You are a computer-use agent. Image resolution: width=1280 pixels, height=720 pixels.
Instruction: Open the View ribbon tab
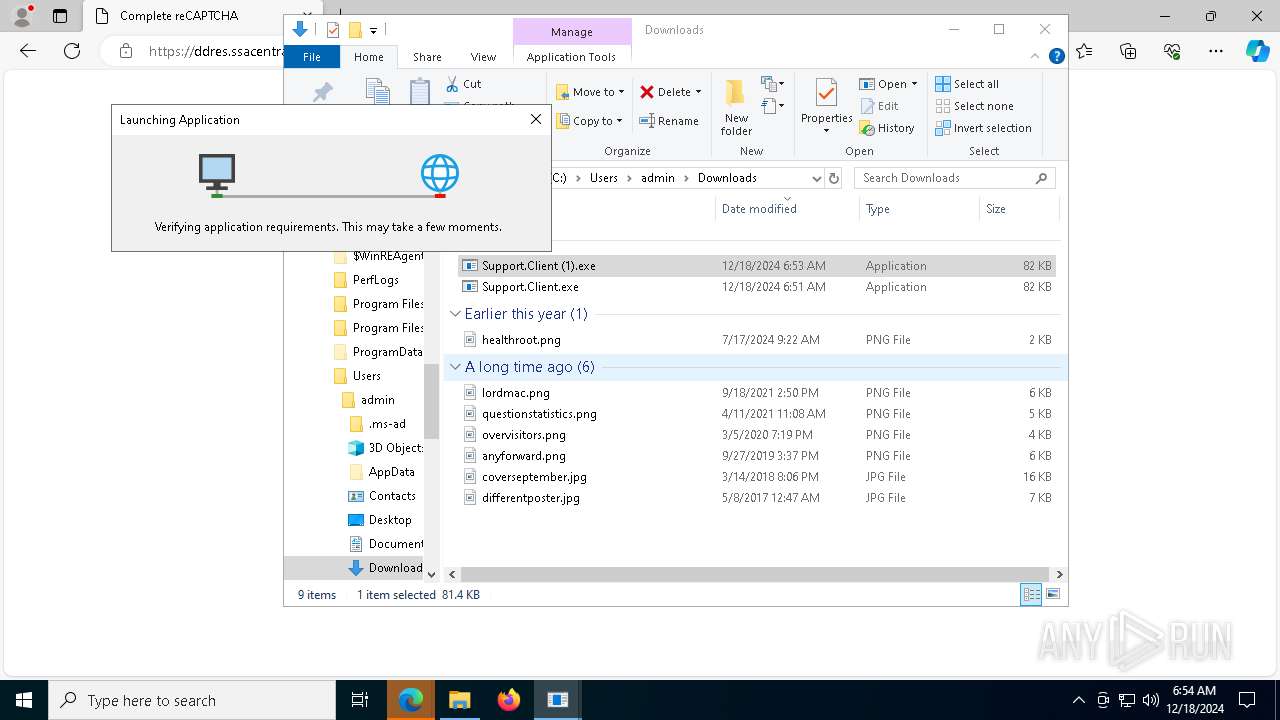coord(483,57)
